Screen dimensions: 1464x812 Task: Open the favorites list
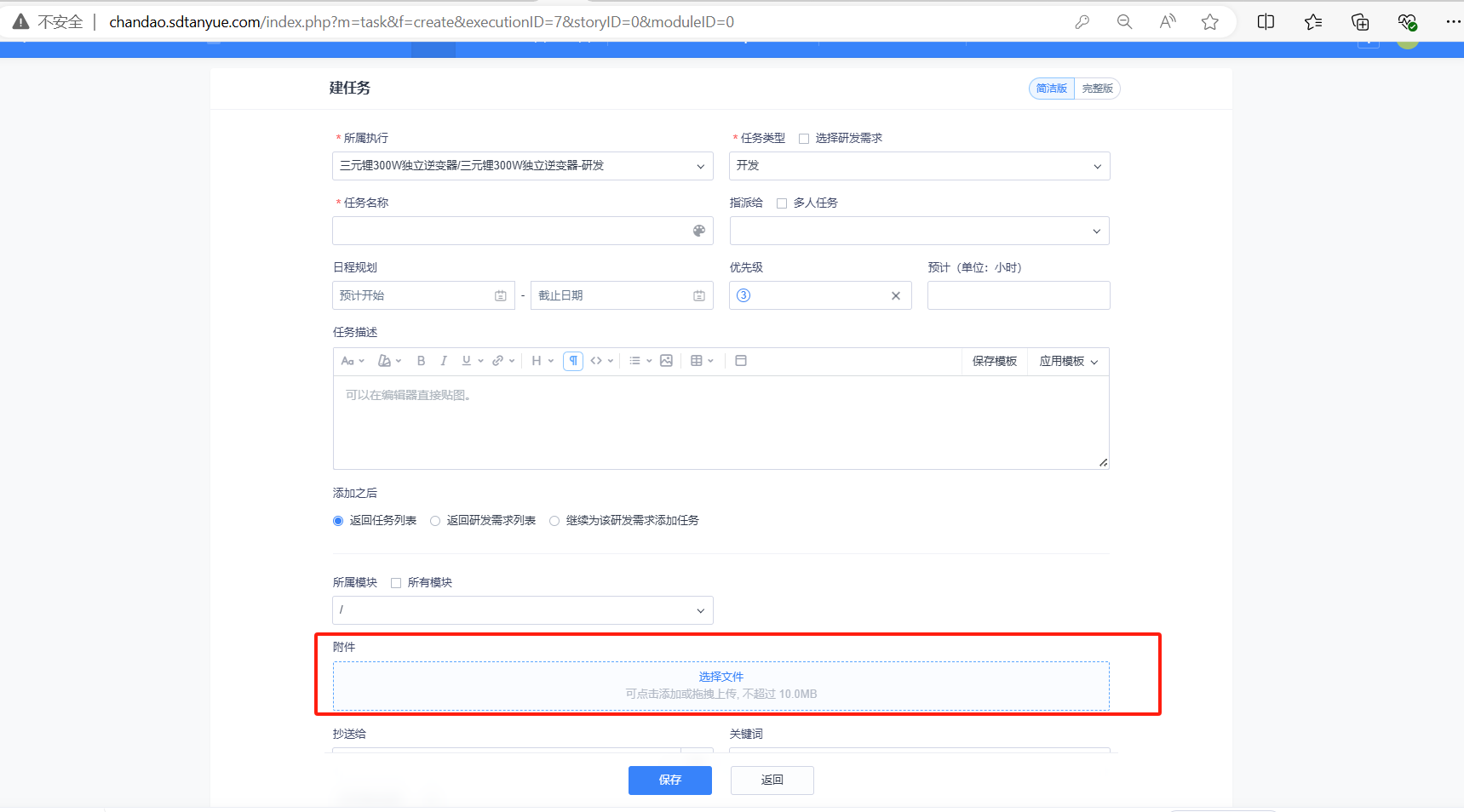(x=1313, y=22)
